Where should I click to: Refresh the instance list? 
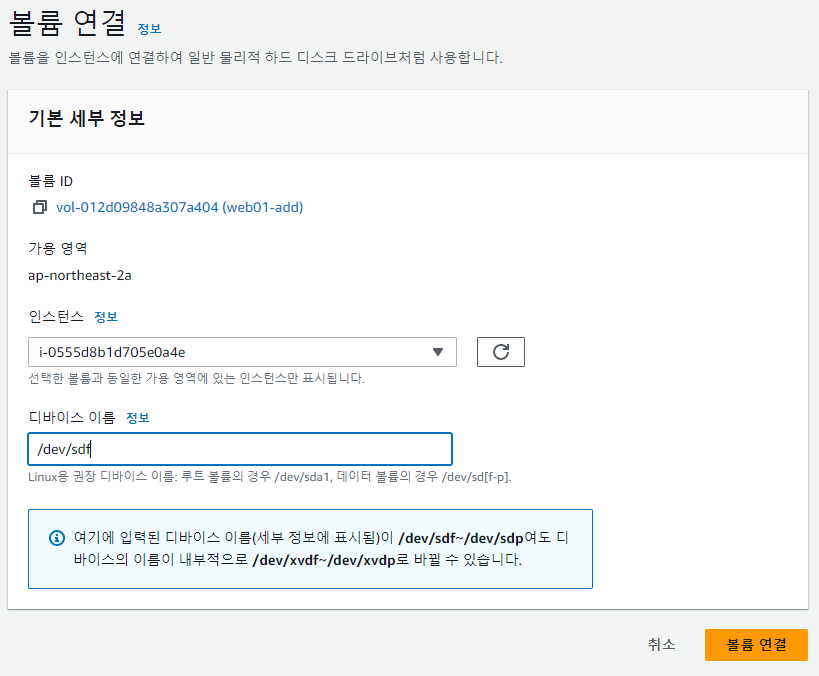pyautogui.click(x=500, y=352)
